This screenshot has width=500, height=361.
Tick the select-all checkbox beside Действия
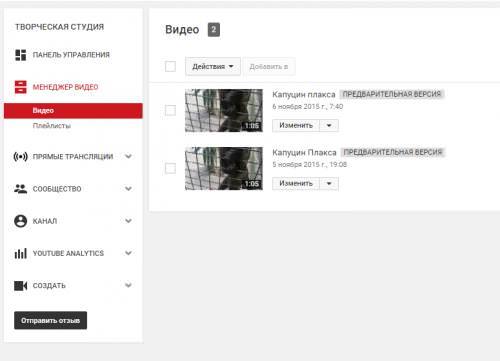(170, 66)
